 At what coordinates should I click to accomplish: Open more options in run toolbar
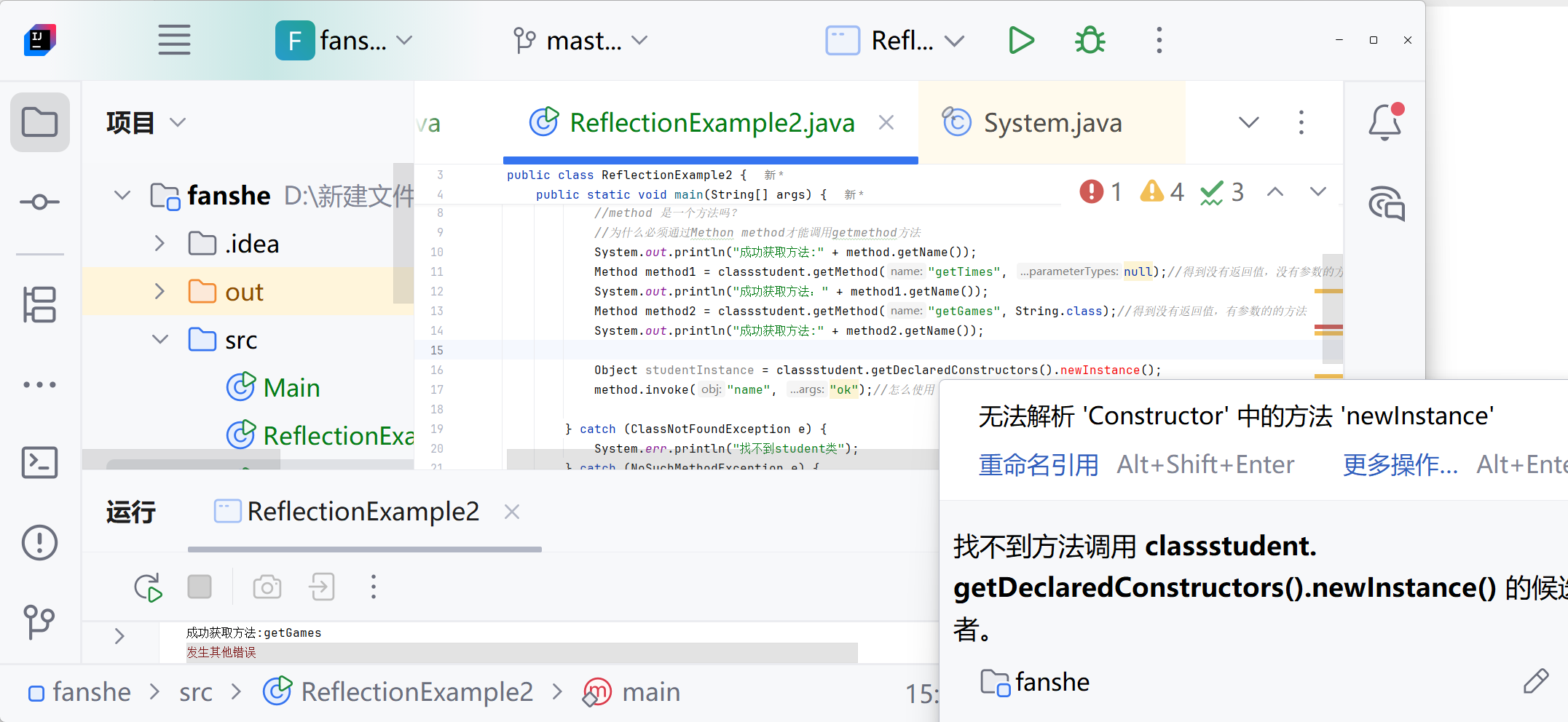coord(374,587)
